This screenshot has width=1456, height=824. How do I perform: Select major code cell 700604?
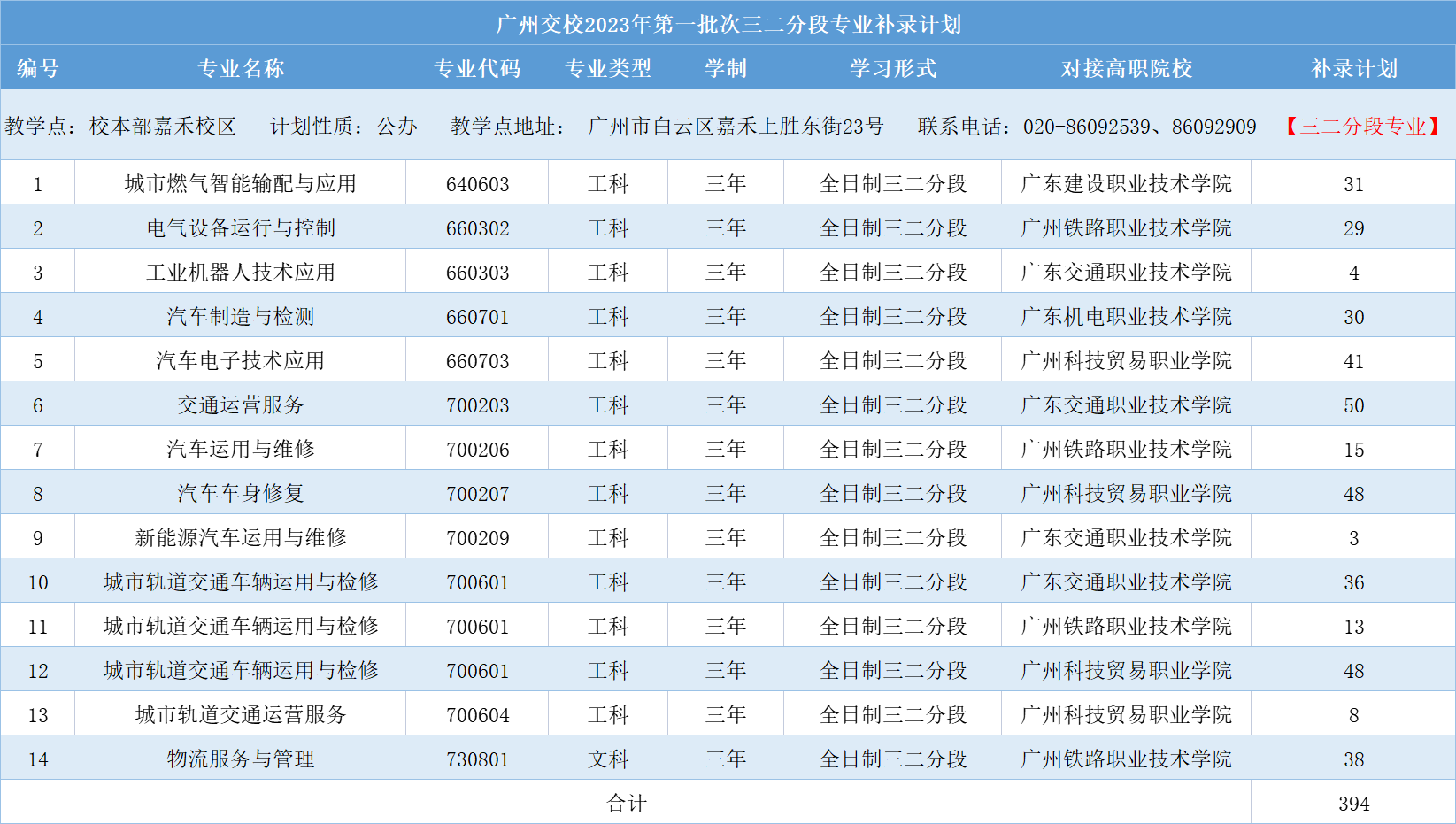(478, 715)
